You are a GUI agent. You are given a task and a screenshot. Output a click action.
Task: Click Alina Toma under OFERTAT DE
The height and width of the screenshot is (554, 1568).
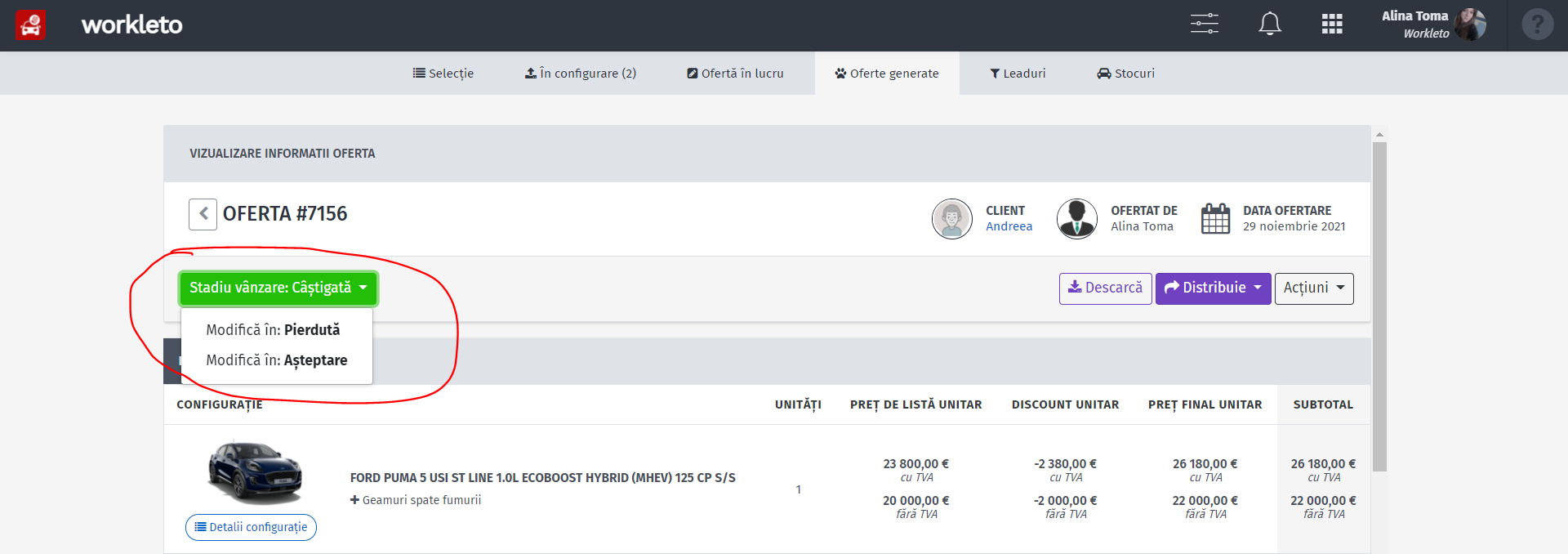tap(1142, 226)
